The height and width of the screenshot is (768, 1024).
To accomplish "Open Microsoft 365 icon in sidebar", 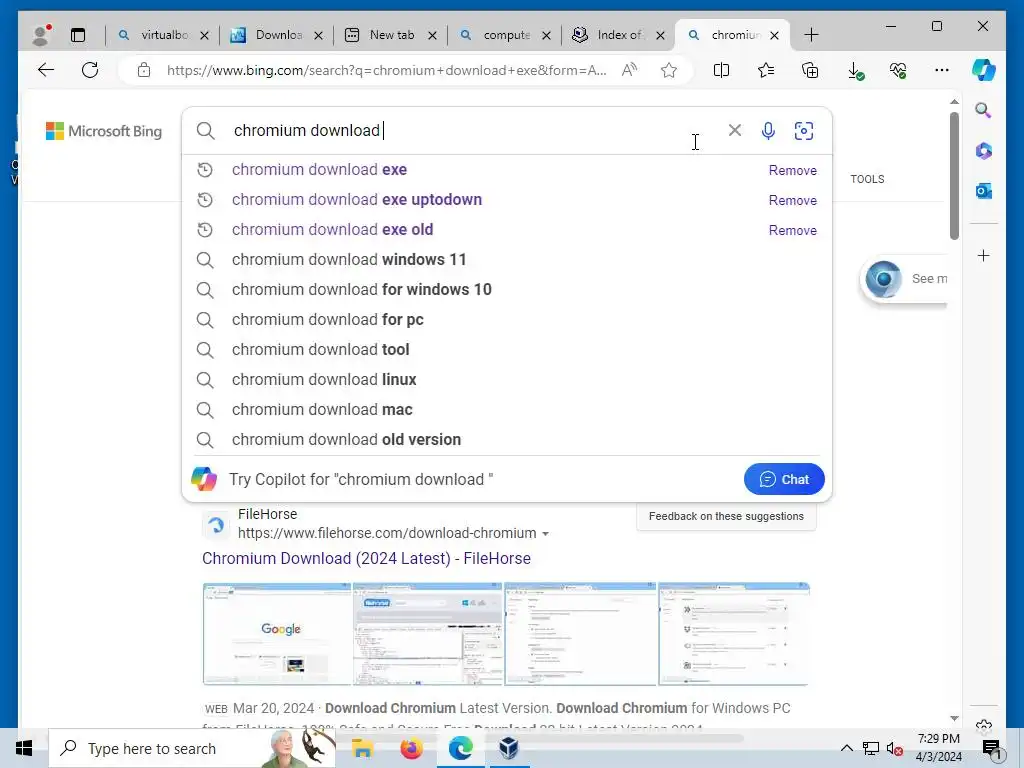I will point(984,151).
